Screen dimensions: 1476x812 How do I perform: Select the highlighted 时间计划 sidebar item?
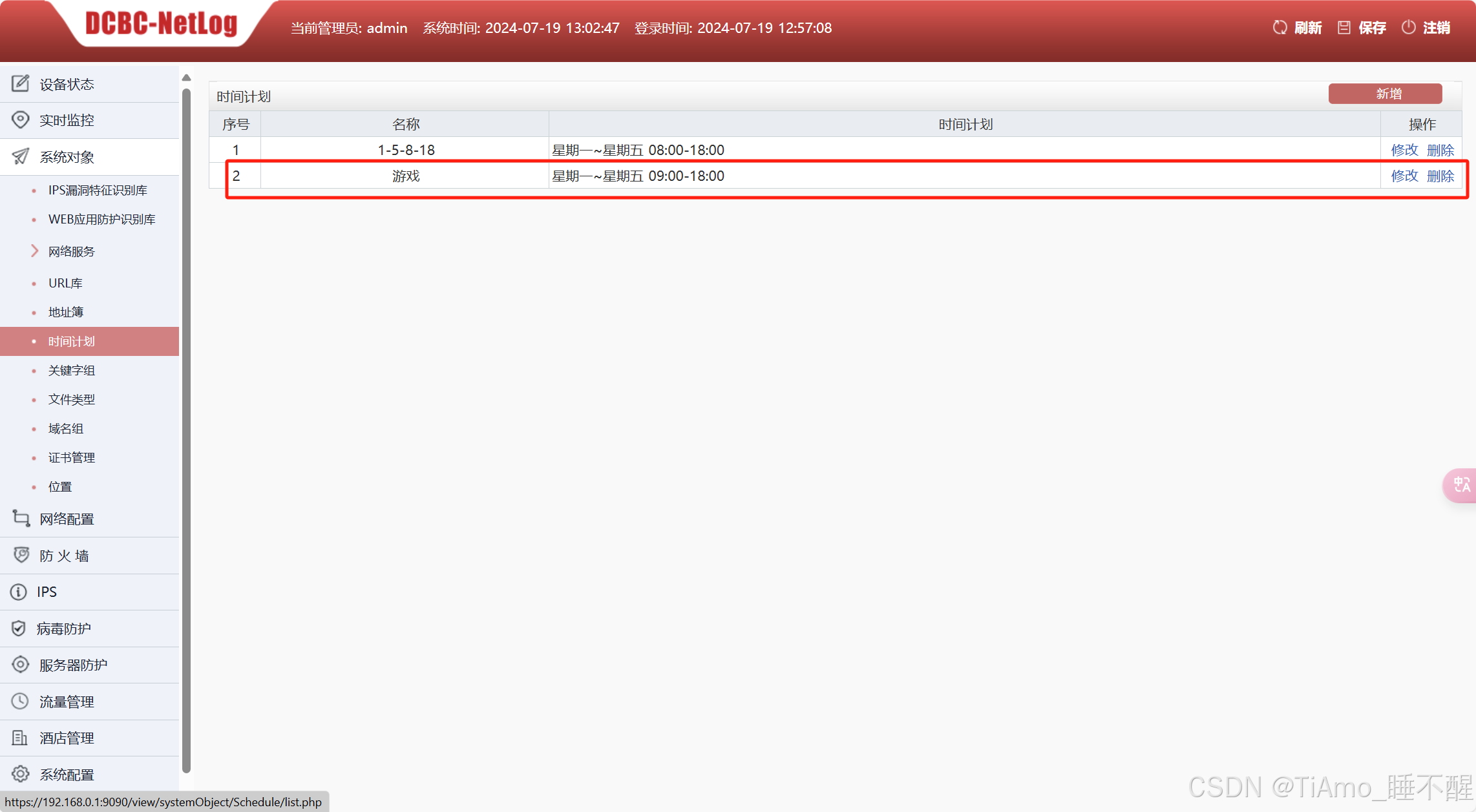[89, 341]
